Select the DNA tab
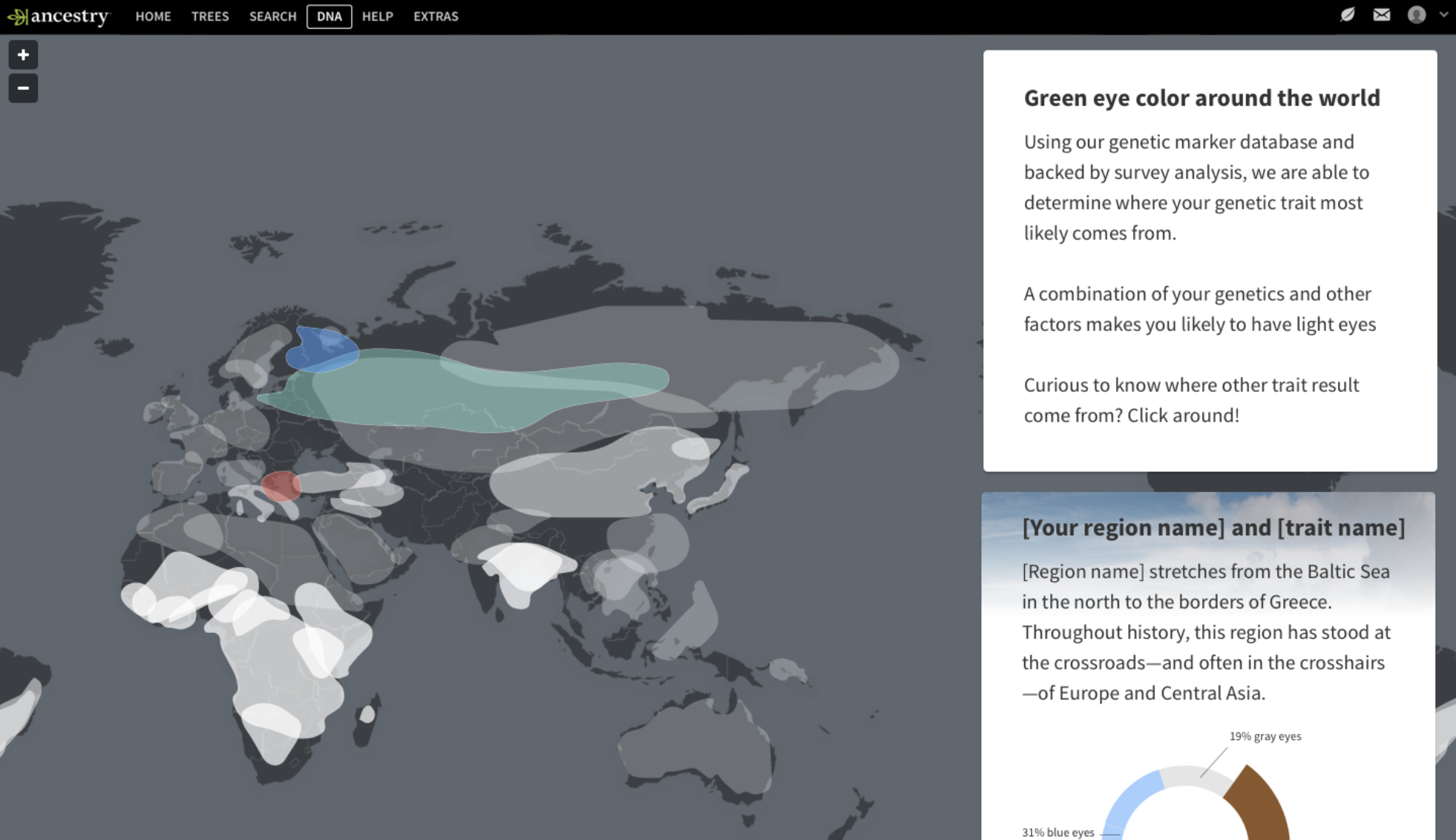Screen dimensions: 1456x840 click(329, 16)
